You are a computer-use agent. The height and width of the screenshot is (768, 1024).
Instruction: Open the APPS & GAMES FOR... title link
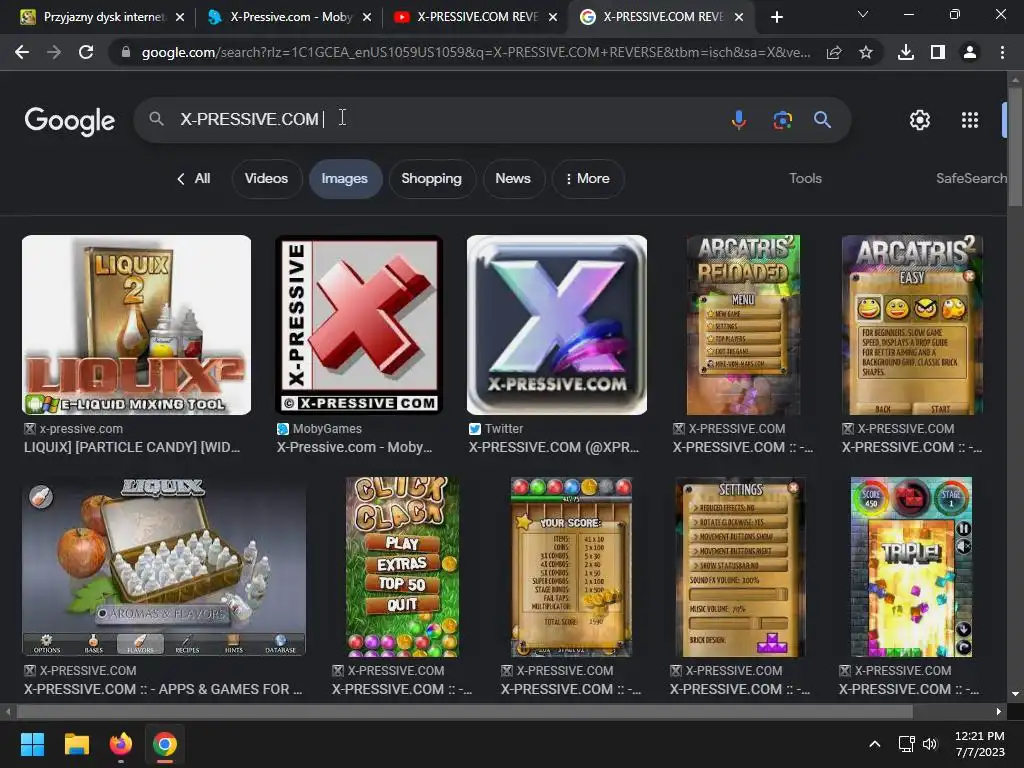tap(163, 689)
